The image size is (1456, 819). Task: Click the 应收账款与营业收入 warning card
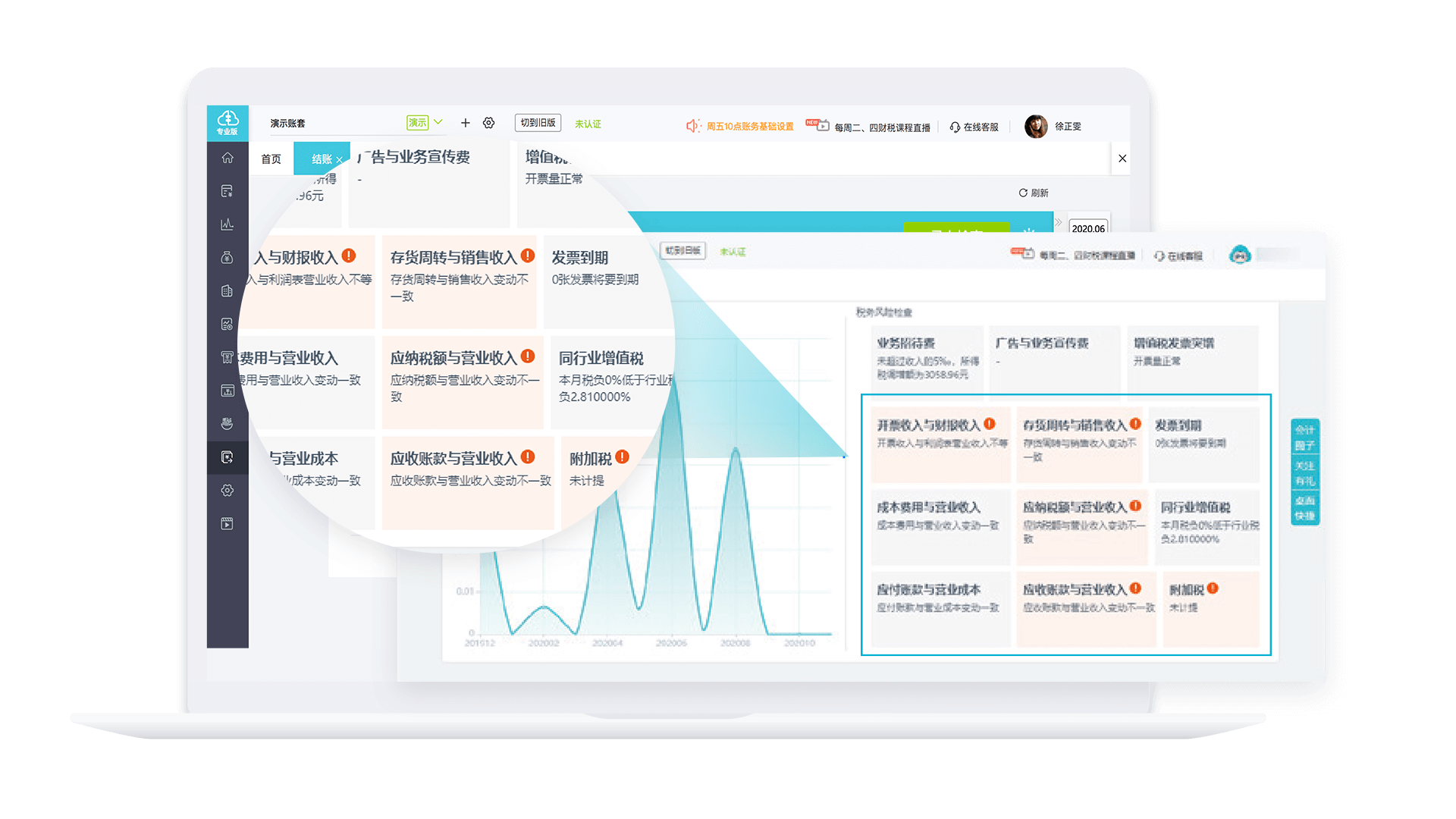coord(467,482)
